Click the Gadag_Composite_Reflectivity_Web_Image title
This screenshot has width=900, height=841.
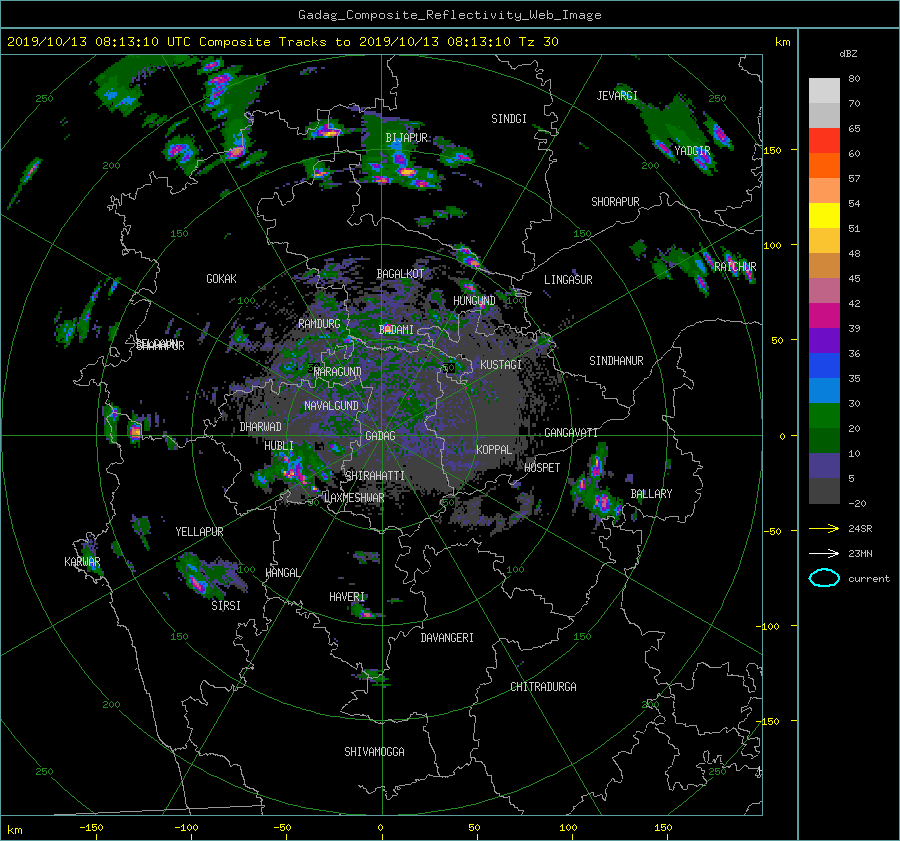pyautogui.click(x=449, y=15)
